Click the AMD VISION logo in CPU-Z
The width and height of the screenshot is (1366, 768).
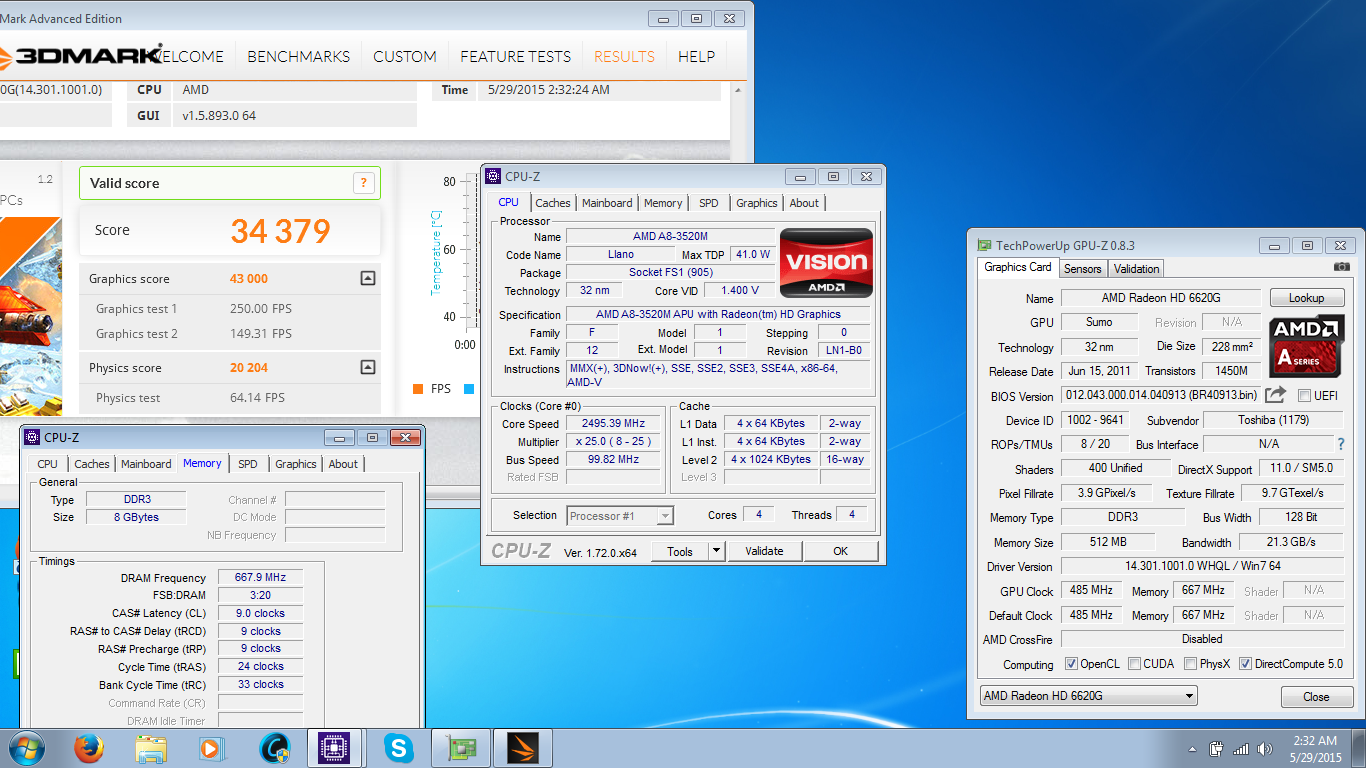click(x=826, y=263)
